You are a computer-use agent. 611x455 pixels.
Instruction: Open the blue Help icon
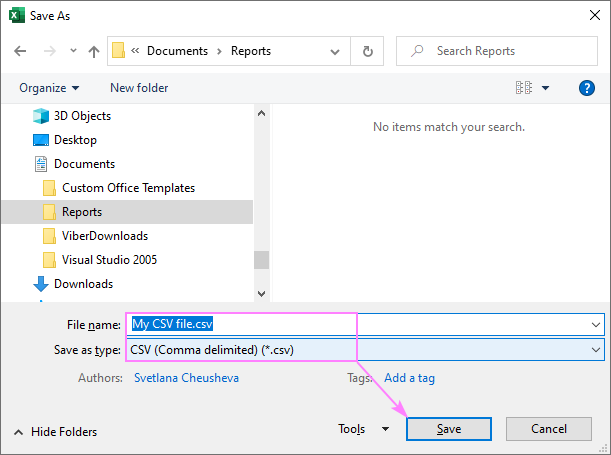pos(586,88)
